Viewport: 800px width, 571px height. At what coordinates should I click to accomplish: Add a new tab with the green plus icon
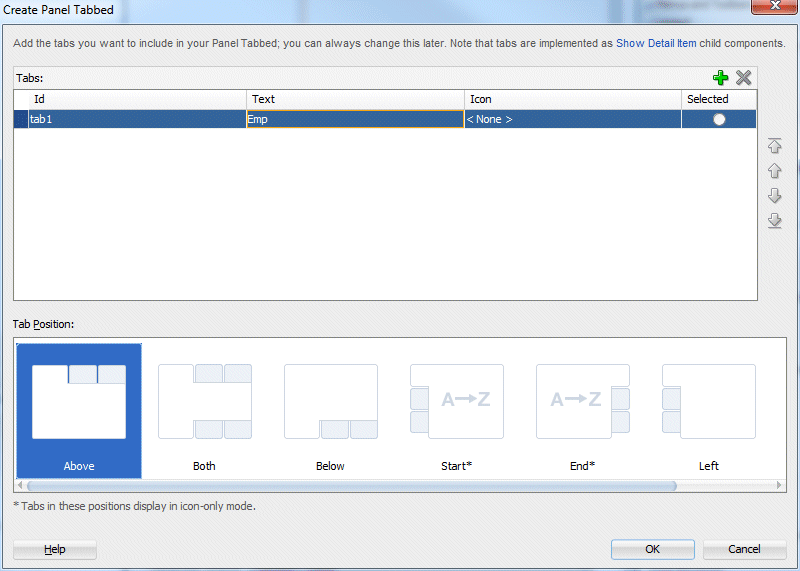pyautogui.click(x=720, y=78)
